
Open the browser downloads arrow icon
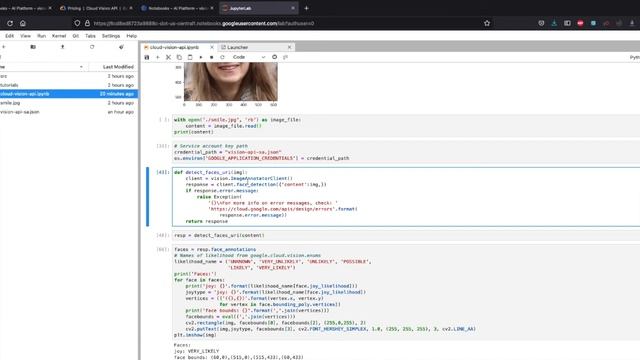coord(554,23)
